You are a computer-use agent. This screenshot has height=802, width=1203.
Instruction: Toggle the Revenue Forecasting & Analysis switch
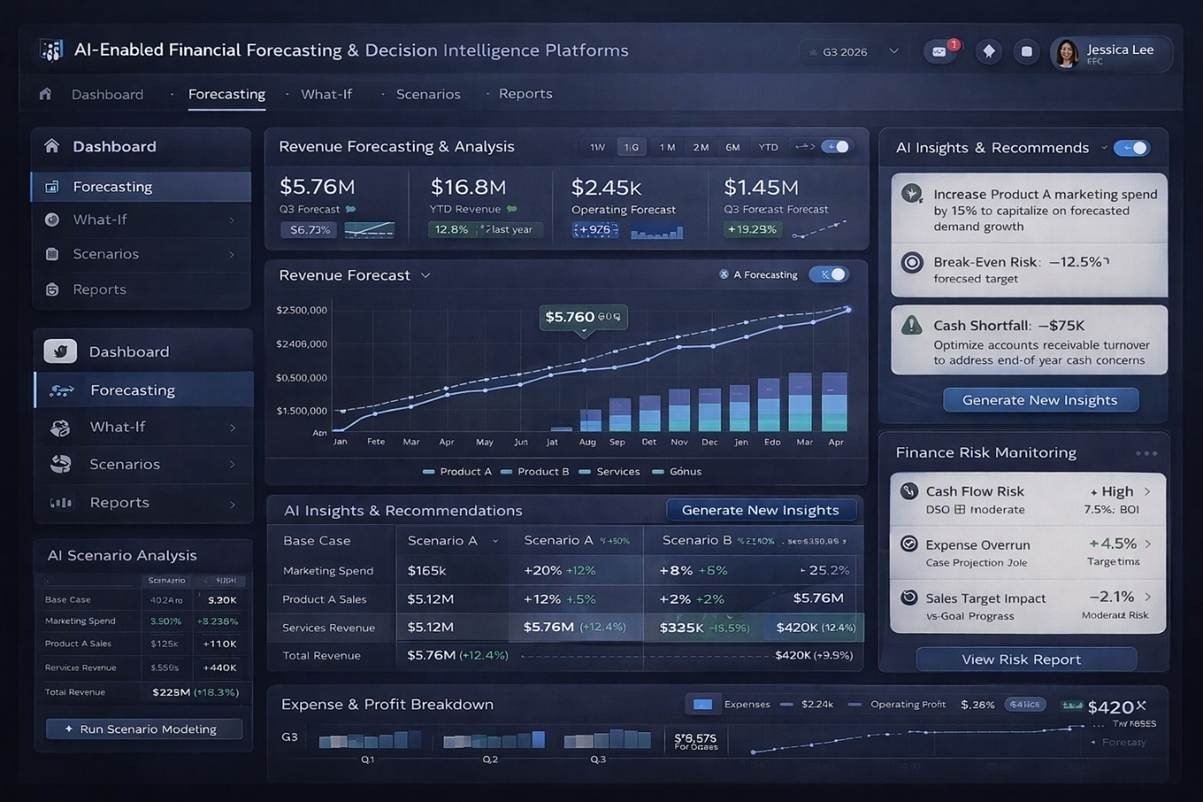coord(835,147)
